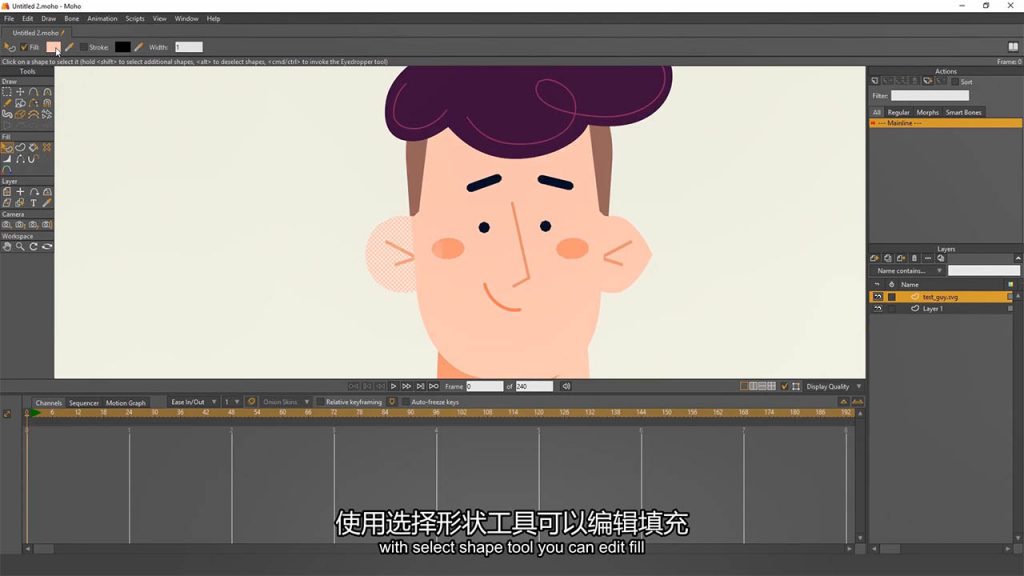Select the Zoom magnifier workspace tool
The height and width of the screenshot is (576, 1024).
(20, 246)
